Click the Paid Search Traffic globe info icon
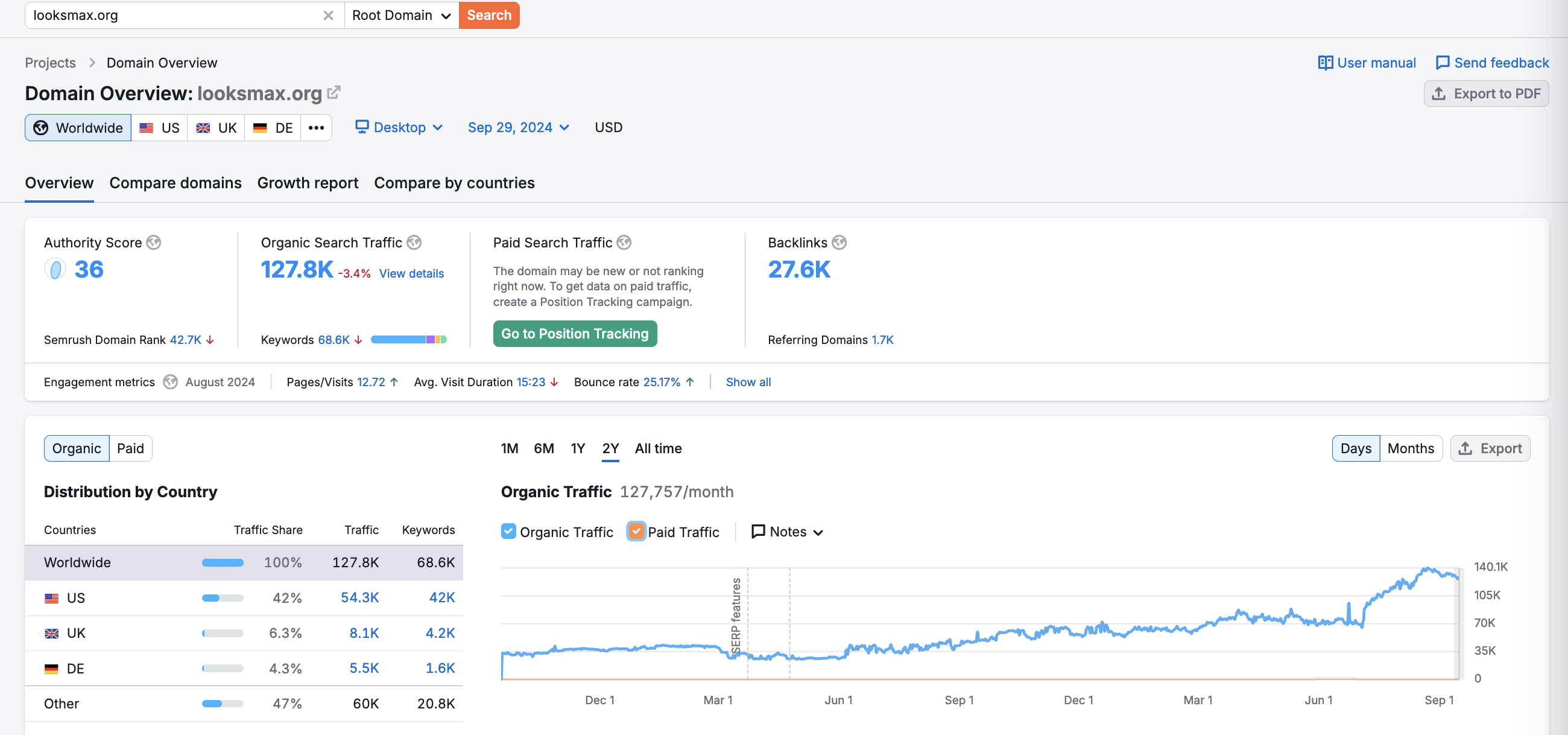This screenshot has width=1568, height=735. click(624, 243)
